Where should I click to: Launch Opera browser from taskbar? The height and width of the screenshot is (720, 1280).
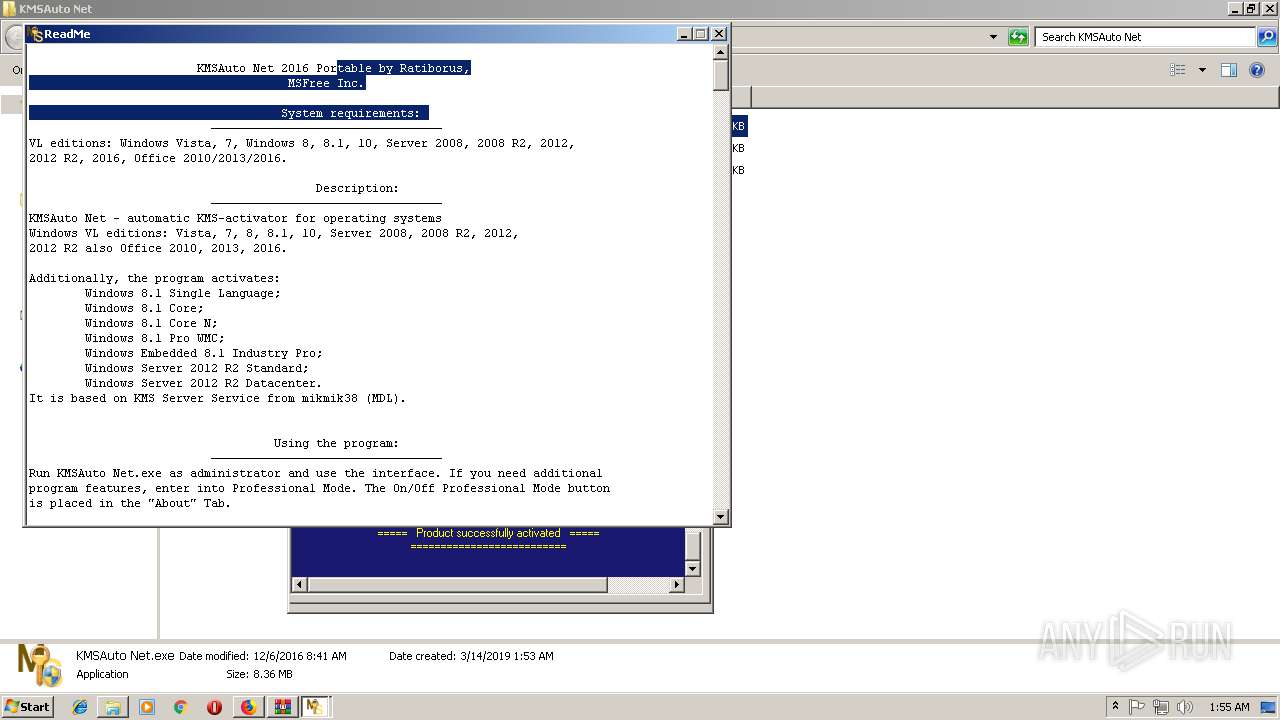(214, 707)
